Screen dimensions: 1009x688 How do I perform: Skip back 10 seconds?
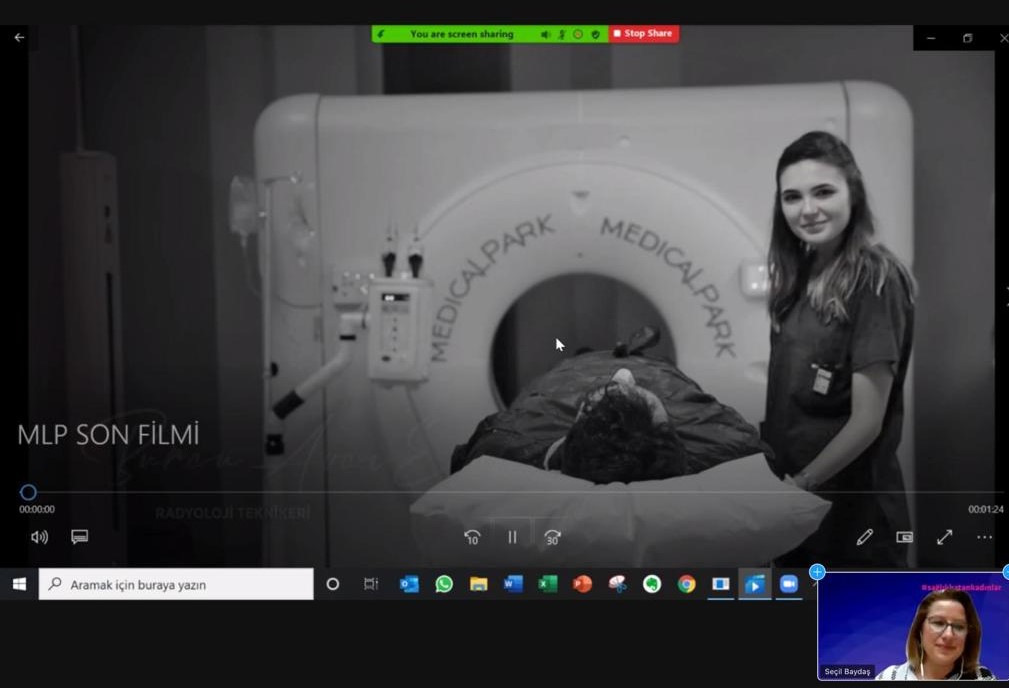tap(472, 537)
